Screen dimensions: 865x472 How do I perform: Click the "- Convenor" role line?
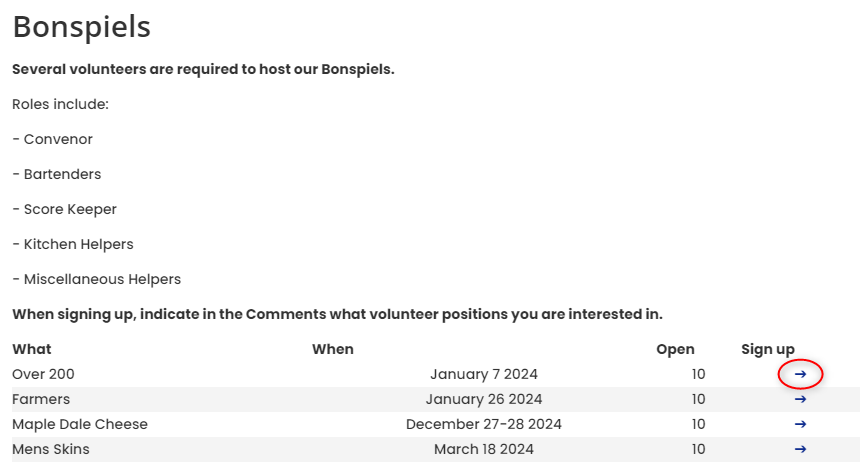[x=52, y=139]
